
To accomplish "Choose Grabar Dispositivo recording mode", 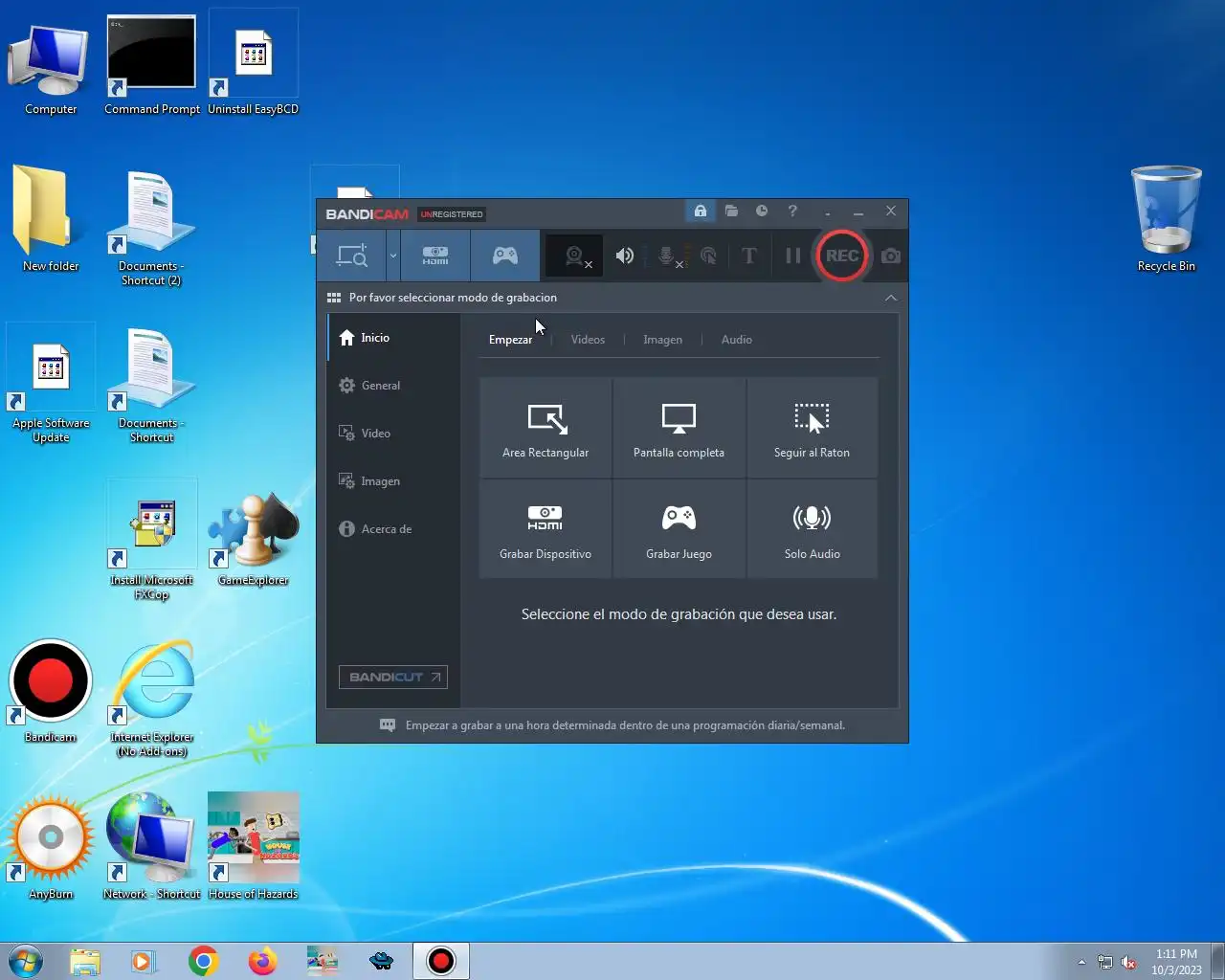I will (x=546, y=529).
